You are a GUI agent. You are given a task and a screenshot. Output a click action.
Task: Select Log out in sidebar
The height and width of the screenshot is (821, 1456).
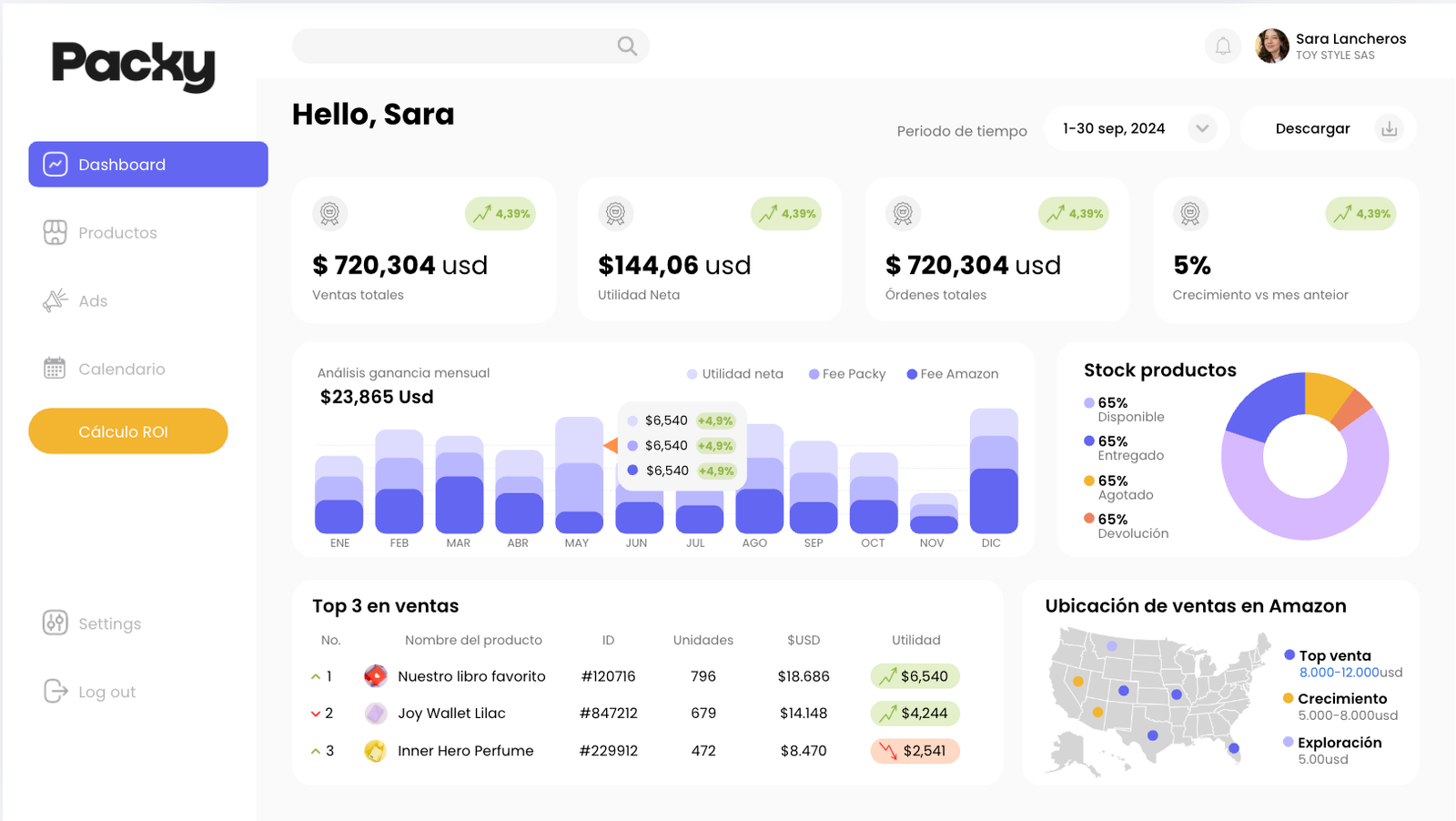(89, 692)
